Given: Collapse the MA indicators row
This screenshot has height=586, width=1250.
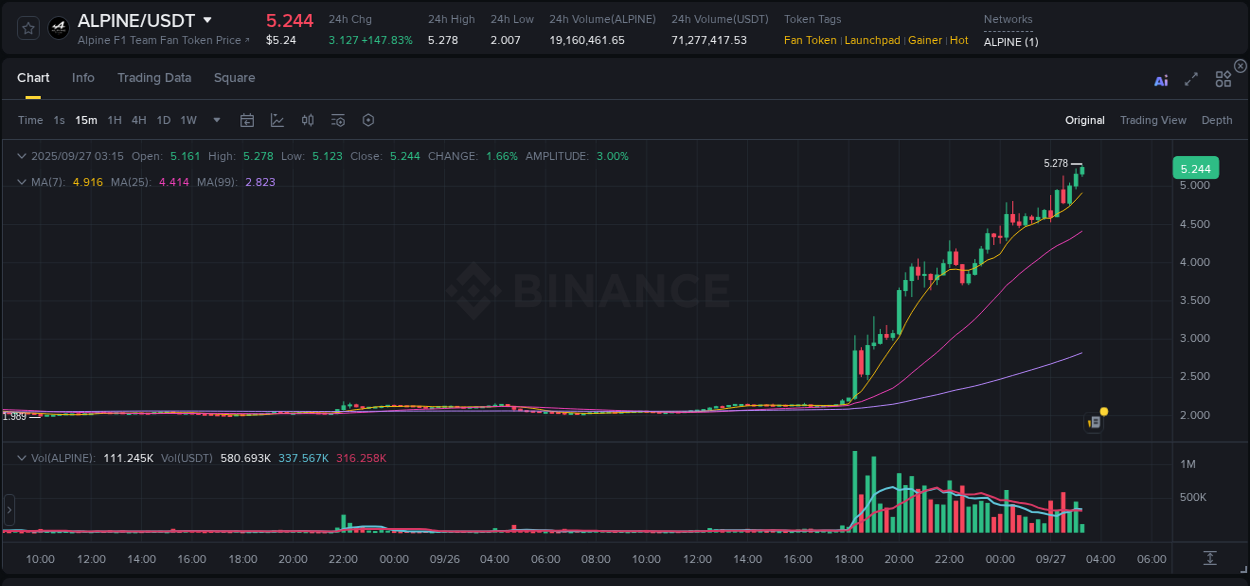Looking at the screenshot, I should tap(21, 182).
